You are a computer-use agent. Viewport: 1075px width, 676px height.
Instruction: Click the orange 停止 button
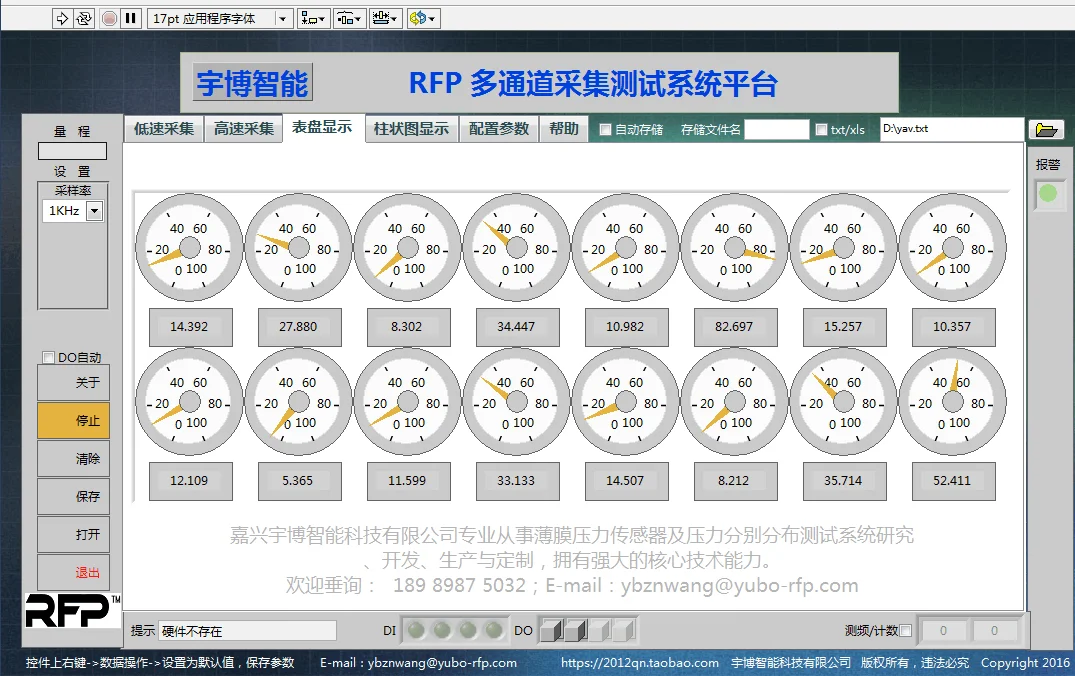73,420
